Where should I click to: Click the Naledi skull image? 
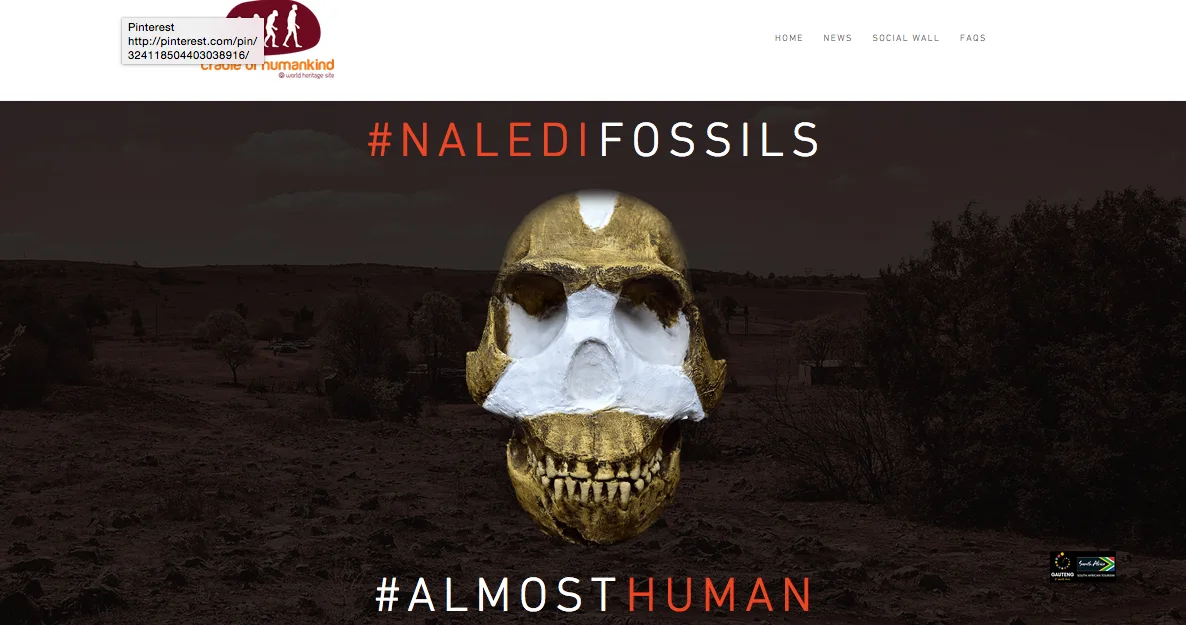click(596, 366)
